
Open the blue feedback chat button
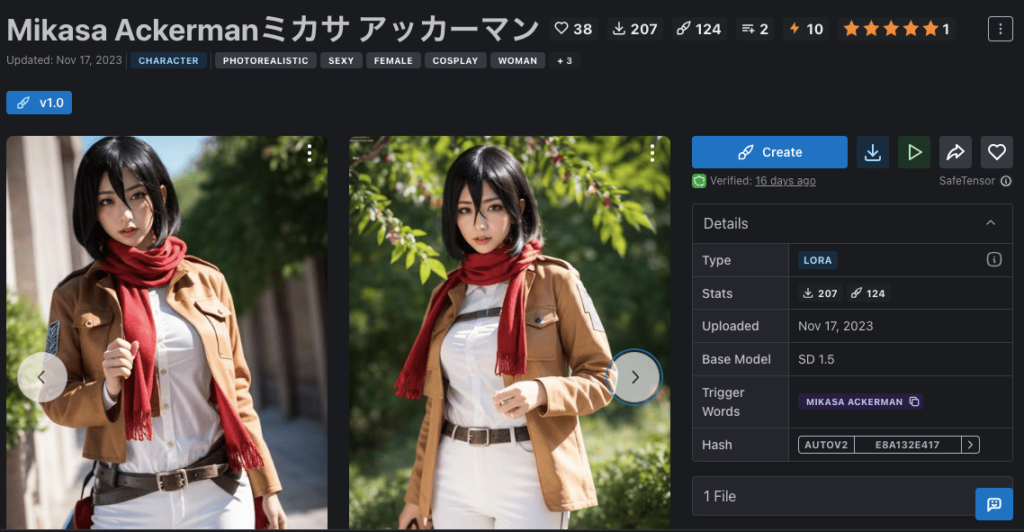pyautogui.click(x=994, y=504)
